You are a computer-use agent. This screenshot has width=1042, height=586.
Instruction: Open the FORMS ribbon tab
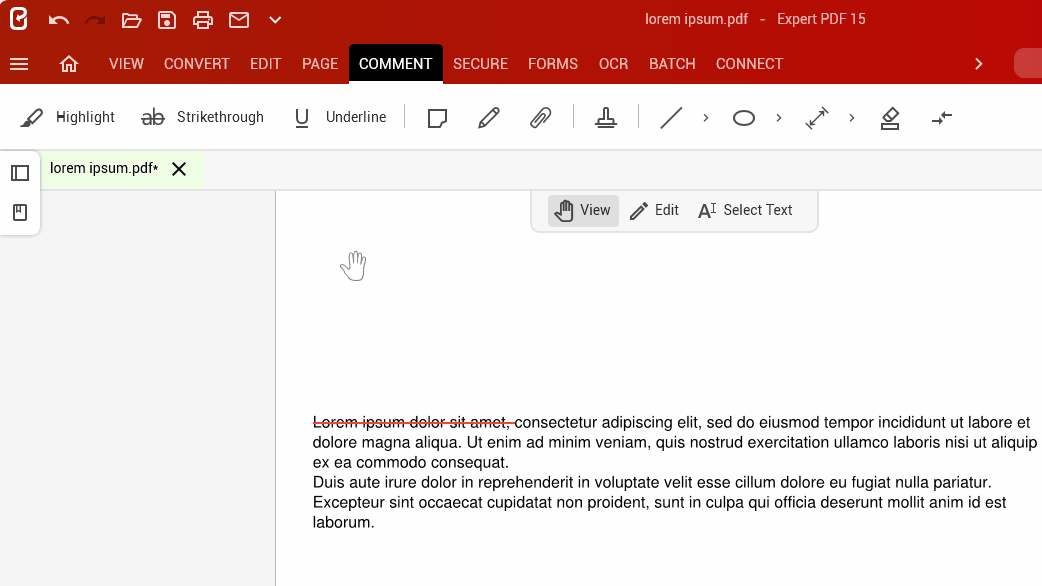point(553,64)
